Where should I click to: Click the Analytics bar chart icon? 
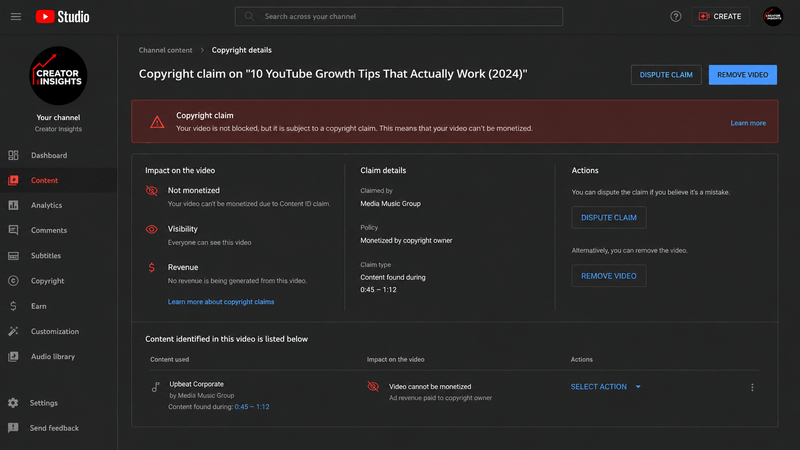[x=13, y=205]
